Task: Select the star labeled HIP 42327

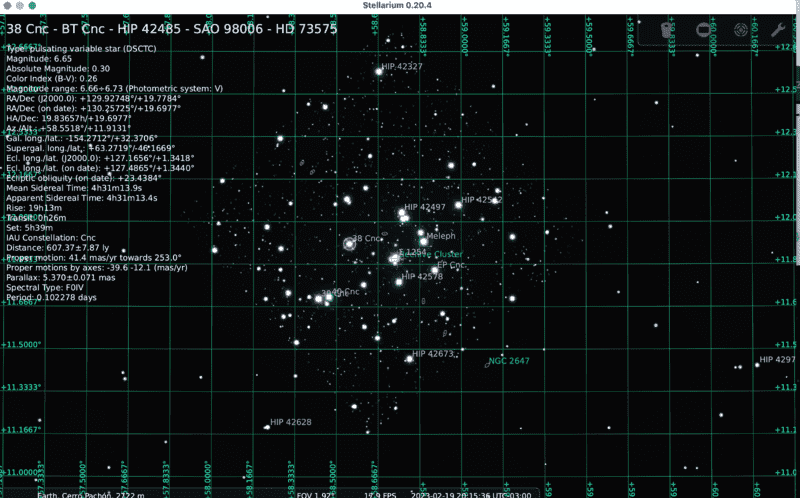Action: tap(377, 73)
